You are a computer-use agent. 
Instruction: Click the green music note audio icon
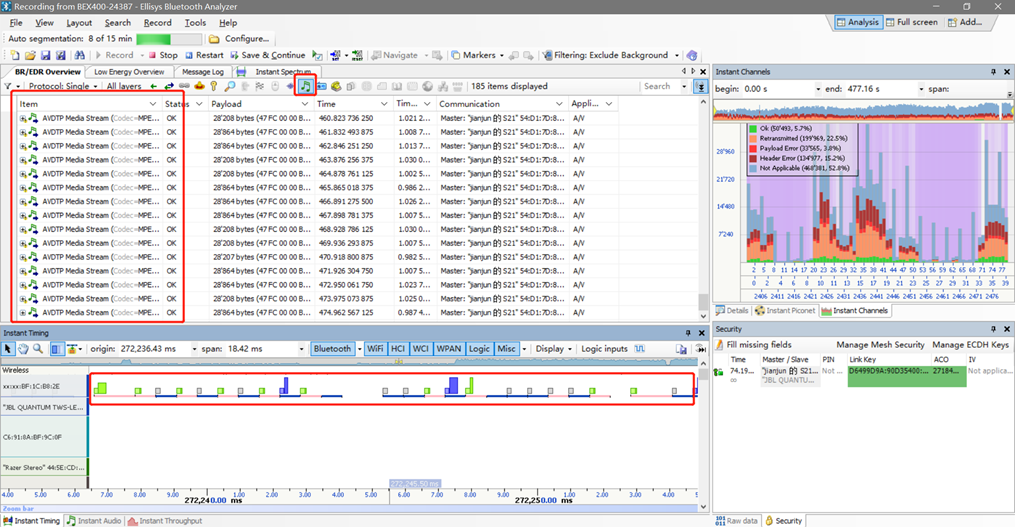305,86
